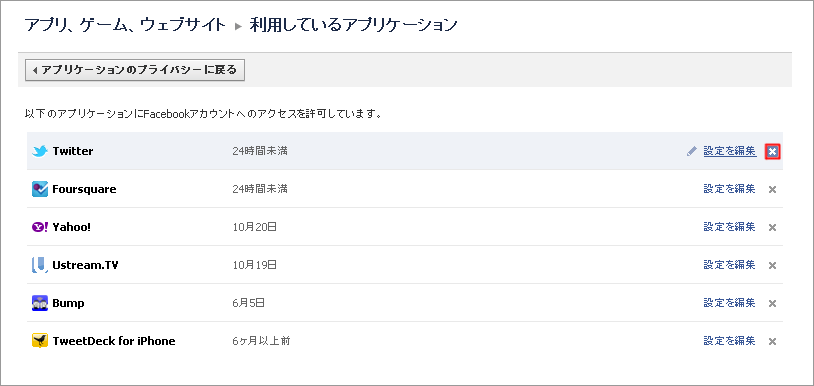Image resolution: width=814 pixels, height=386 pixels.
Task: Remove the Yahoo! application with X
Action: 772,227
